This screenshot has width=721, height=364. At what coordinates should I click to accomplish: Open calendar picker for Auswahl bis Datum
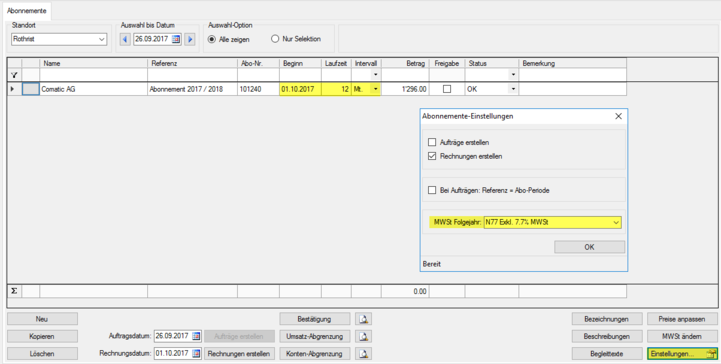tap(176, 39)
